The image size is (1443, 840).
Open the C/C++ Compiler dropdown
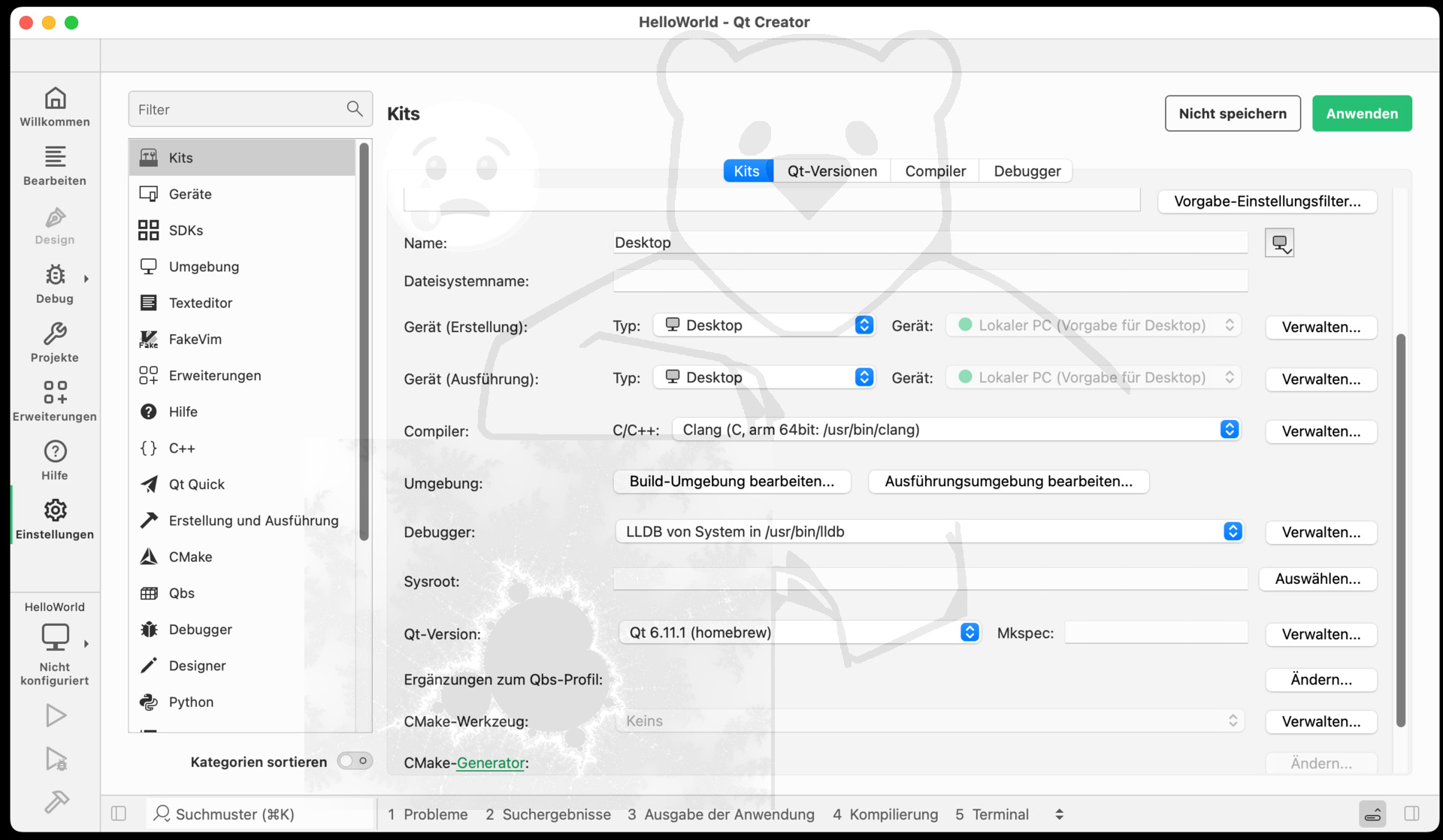coord(956,430)
